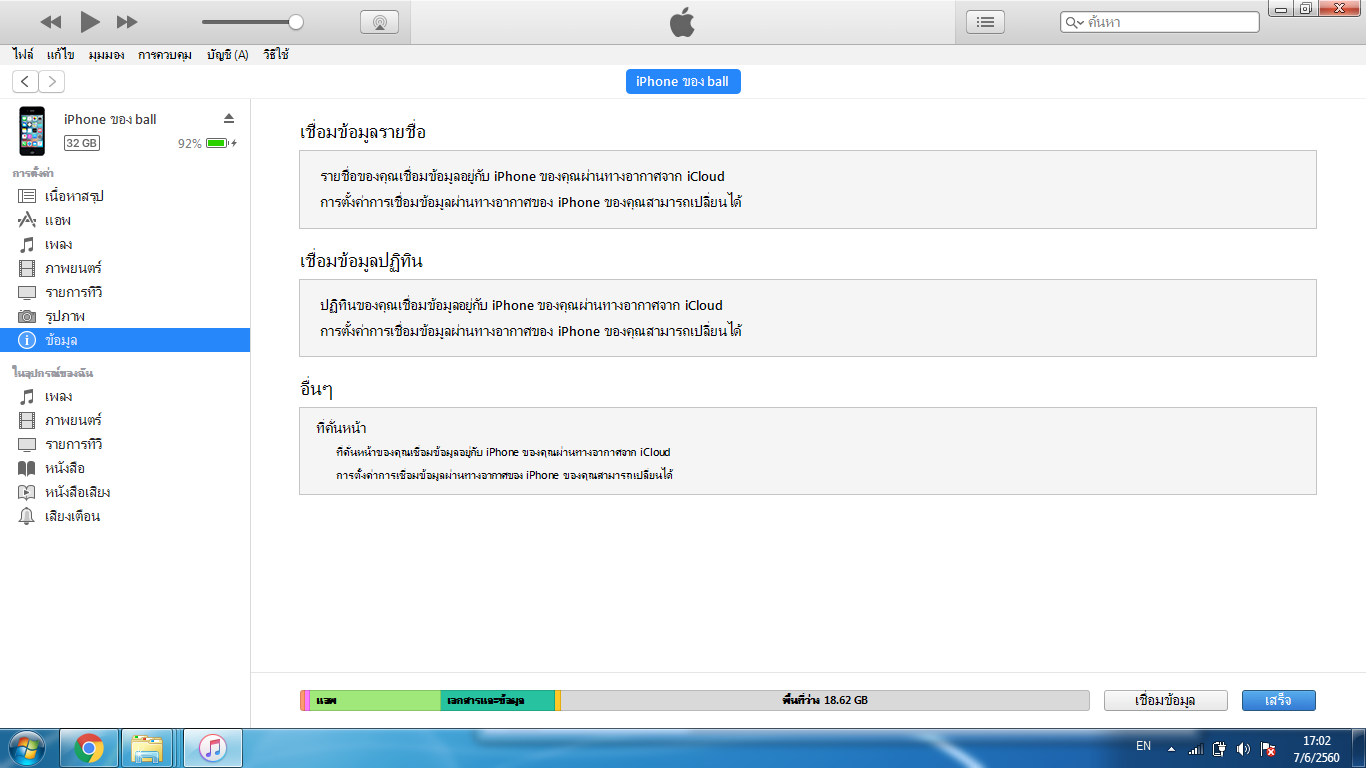
Task: Click the rewind previous track button
Action: [51, 22]
